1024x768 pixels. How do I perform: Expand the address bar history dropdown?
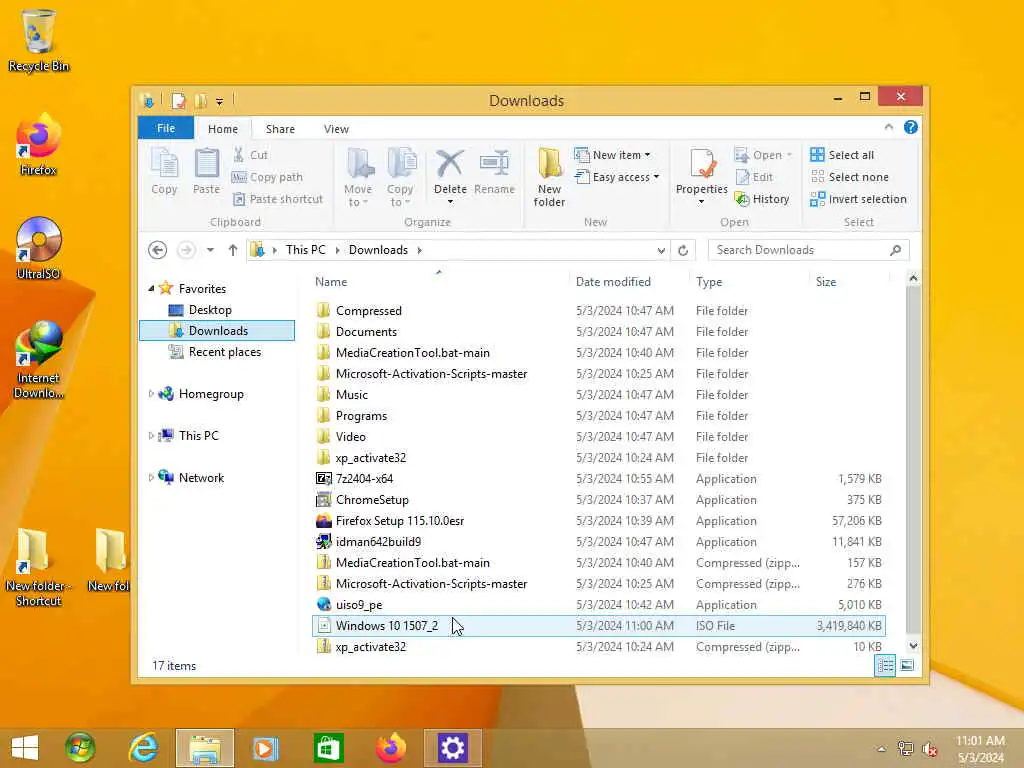pyautogui.click(x=661, y=250)
